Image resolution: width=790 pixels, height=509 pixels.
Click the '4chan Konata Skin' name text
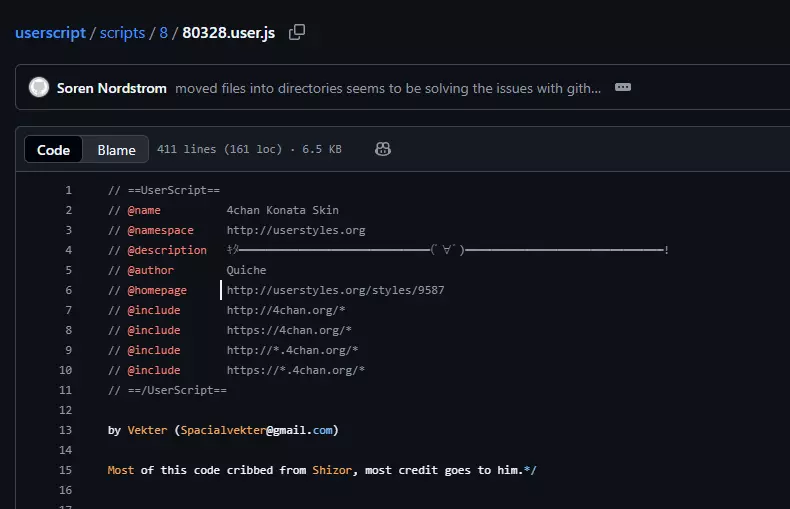[x=283, y=210]
